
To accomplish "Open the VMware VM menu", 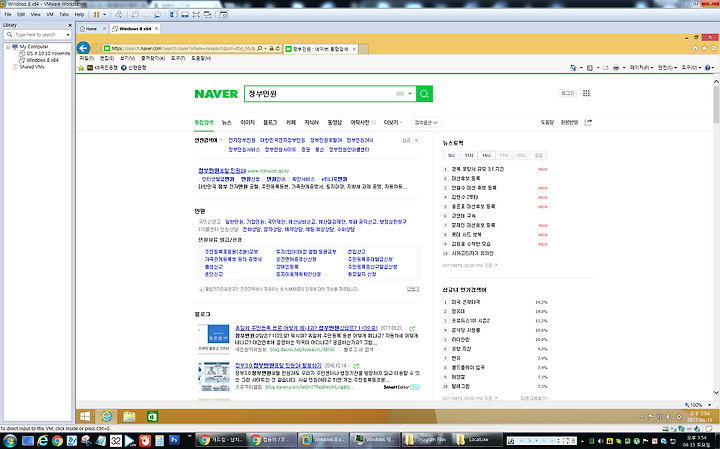I will [x=50, y=15].
